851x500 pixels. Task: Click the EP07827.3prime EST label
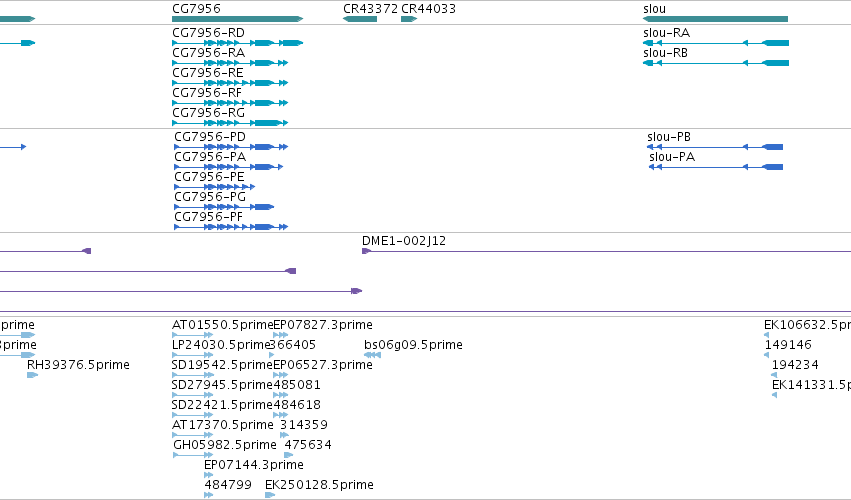click(322, 325)
